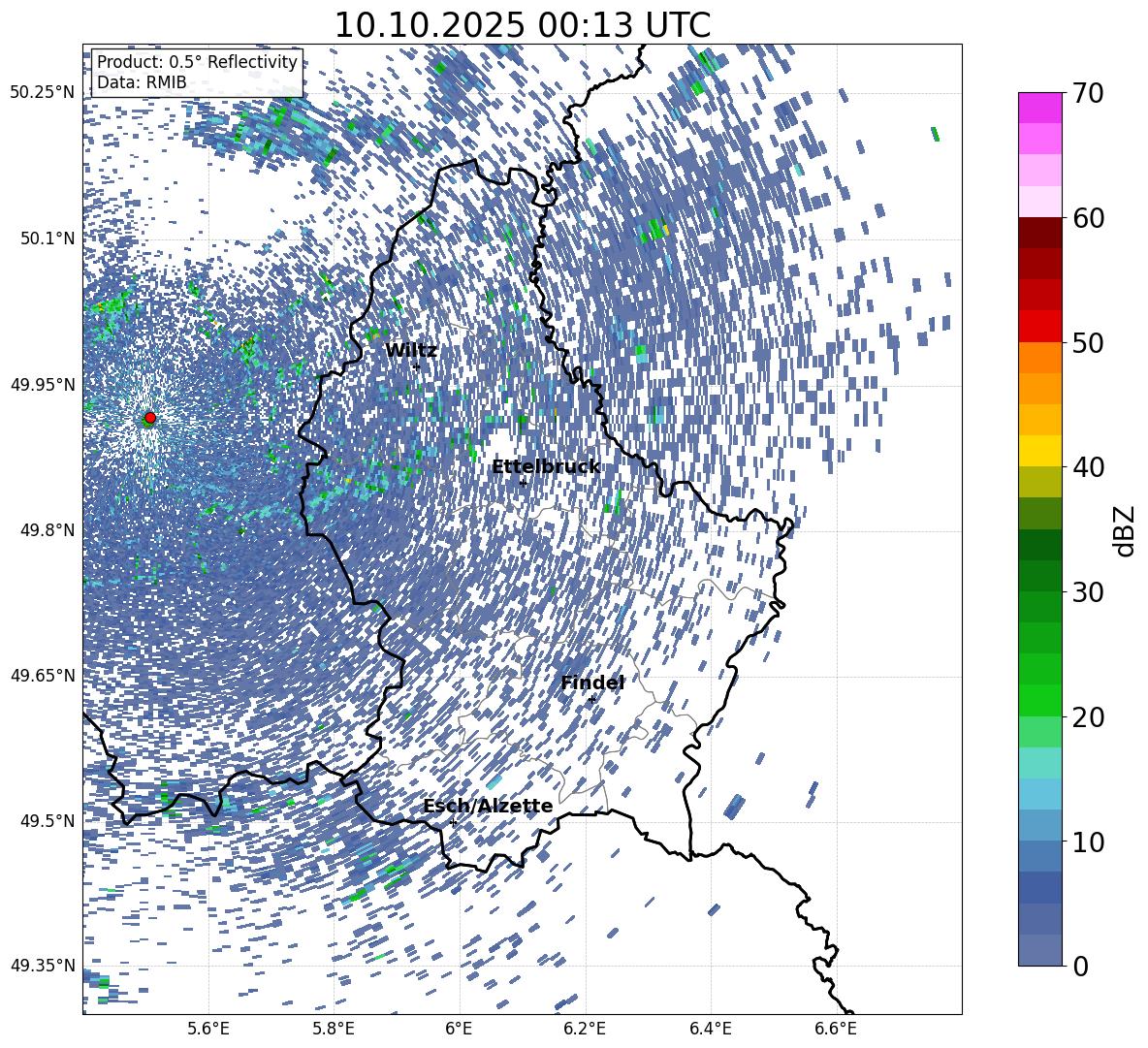This screenshot has width=1148, height=1048.
Task: Click the cross marker below Esch/Alzette
Action: coord(453,822)
